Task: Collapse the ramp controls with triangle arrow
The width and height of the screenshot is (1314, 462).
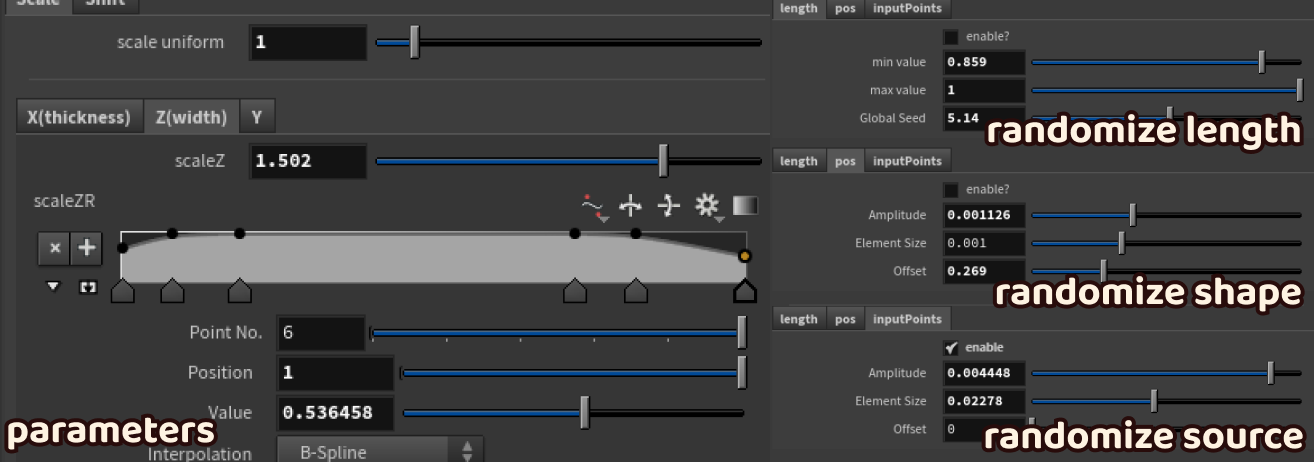Action: pos(54,287)
